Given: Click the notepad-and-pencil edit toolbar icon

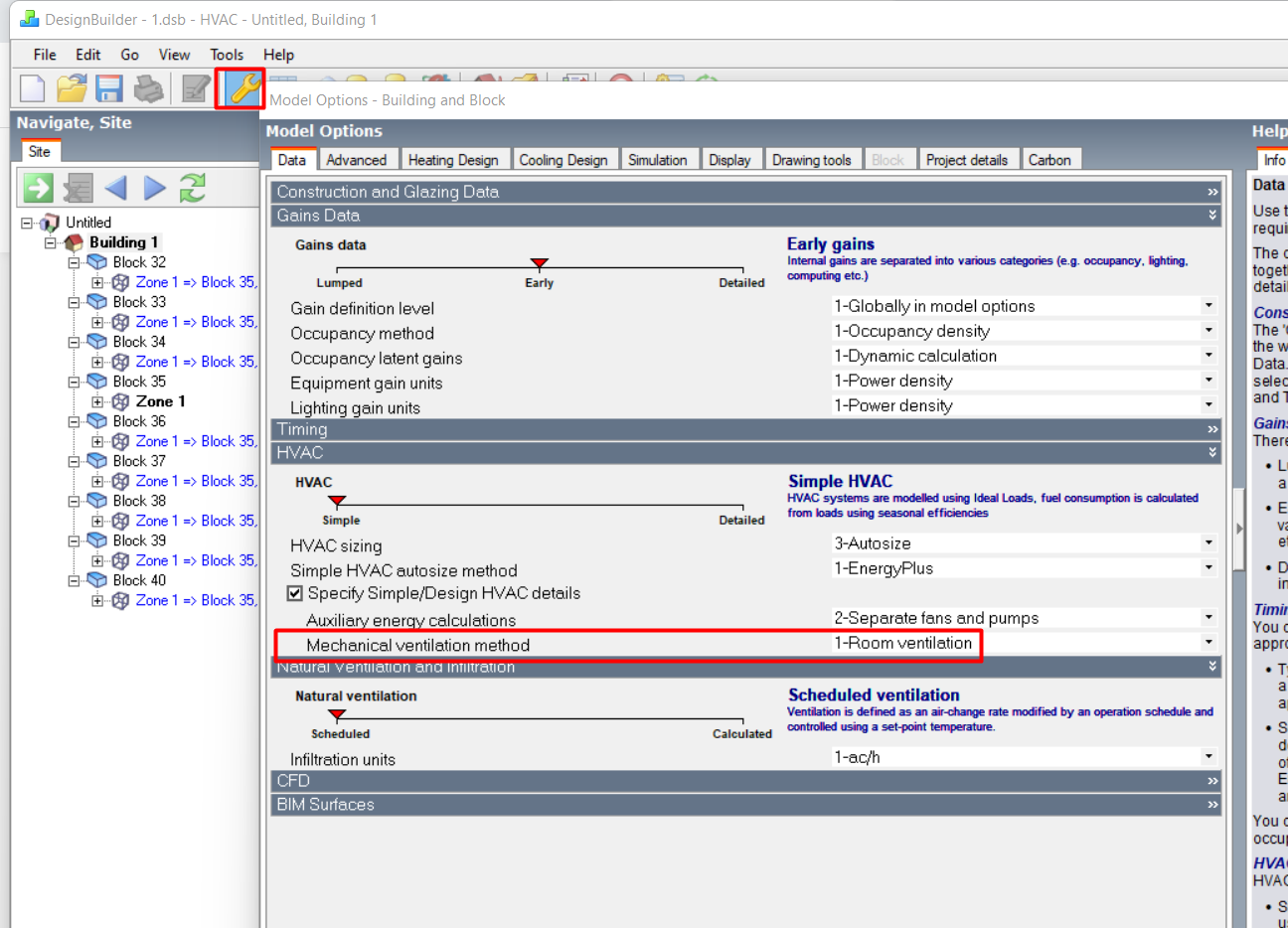Looking at the screenshot, I should (196, 88).
